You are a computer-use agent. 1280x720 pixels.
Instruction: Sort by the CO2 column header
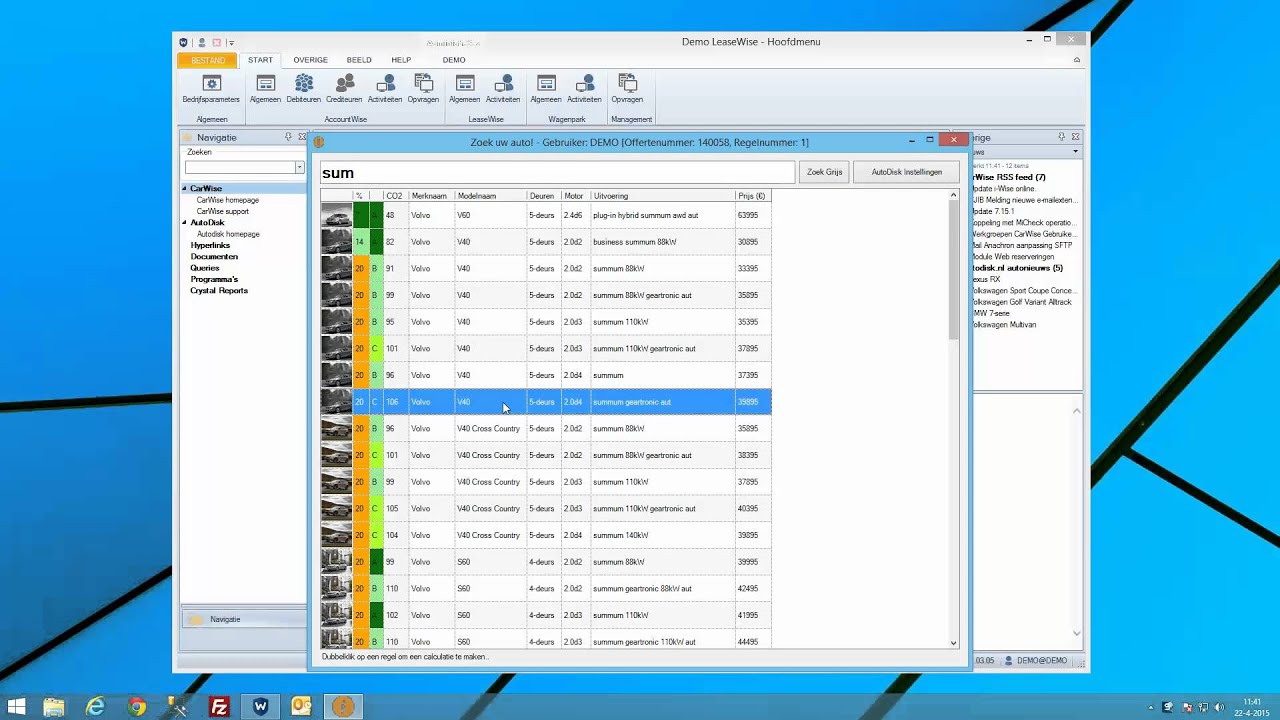pyautogui.click(x=396, y=196)
